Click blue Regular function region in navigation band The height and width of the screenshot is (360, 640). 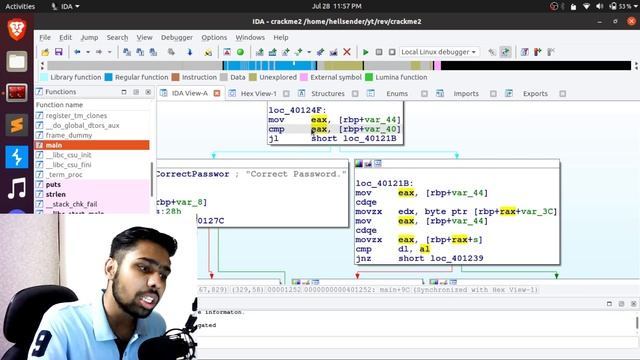point(269,65)
